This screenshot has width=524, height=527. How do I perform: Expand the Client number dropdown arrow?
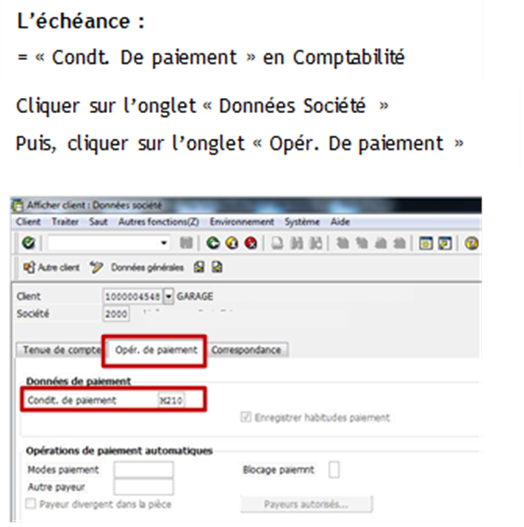(x=168, y=296)
